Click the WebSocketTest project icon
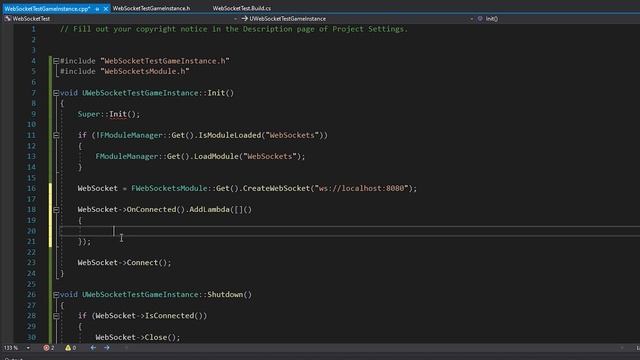The image size is (640, 360). tap(8, 19)
